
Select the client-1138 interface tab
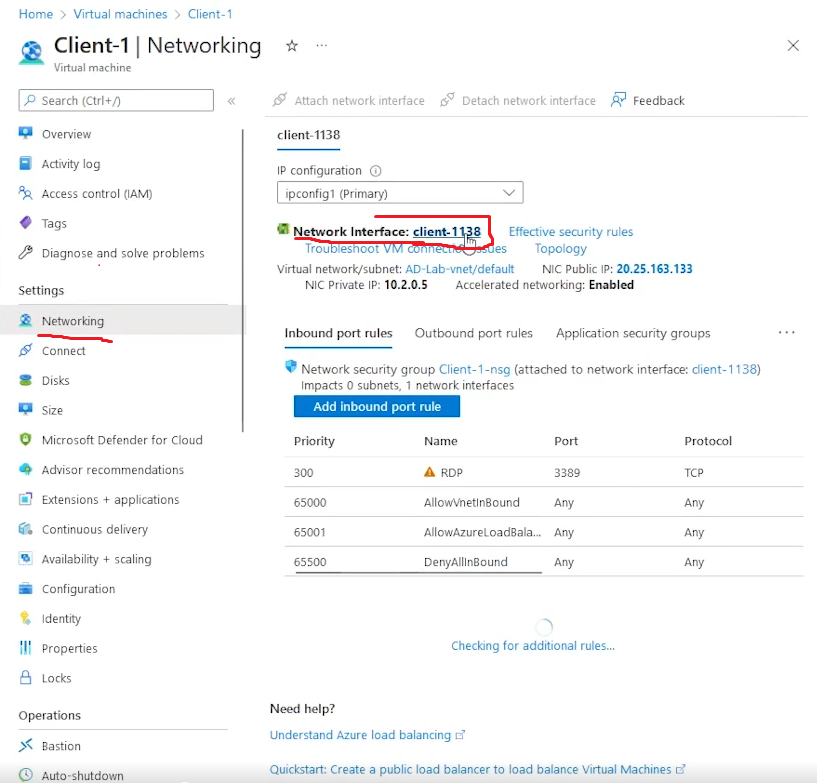[x=308, y=135]
